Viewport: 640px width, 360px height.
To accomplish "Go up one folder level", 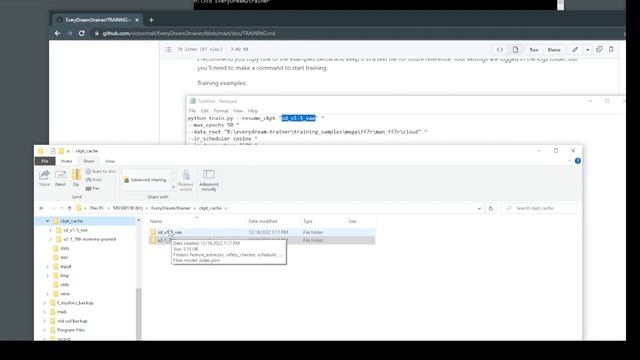I will coord(69,208).
